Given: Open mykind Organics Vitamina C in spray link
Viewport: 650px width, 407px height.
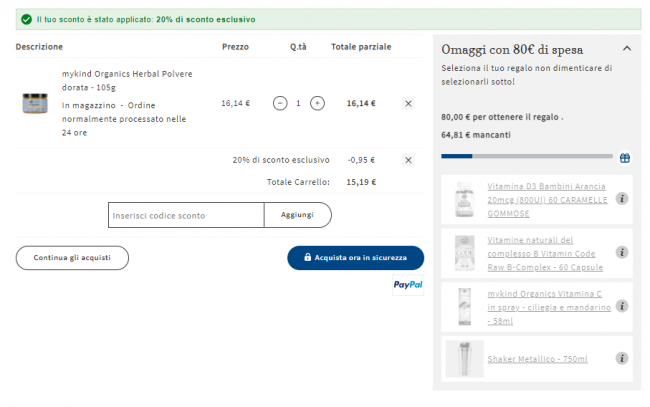Looking at the screenshot, I should [549, 307].
